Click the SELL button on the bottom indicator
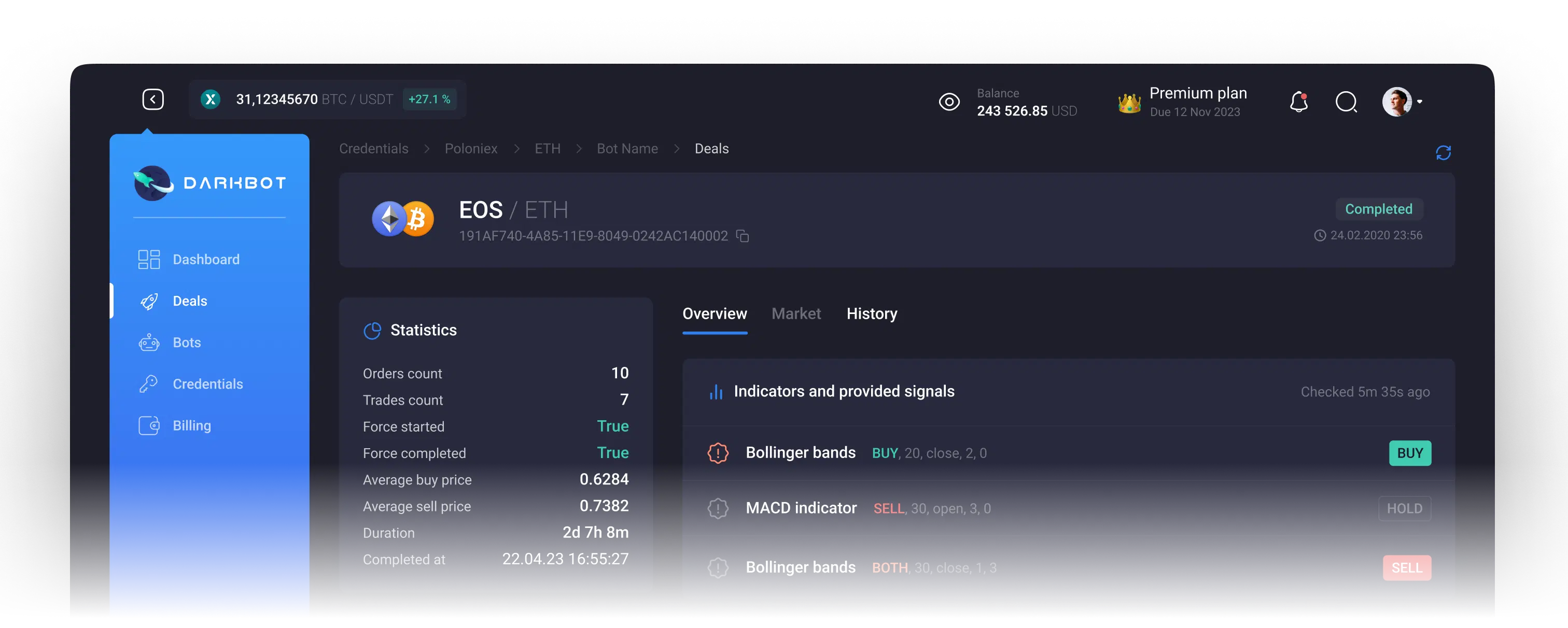Screen dimensions: 1568x628 click(x=1407, y=567)
